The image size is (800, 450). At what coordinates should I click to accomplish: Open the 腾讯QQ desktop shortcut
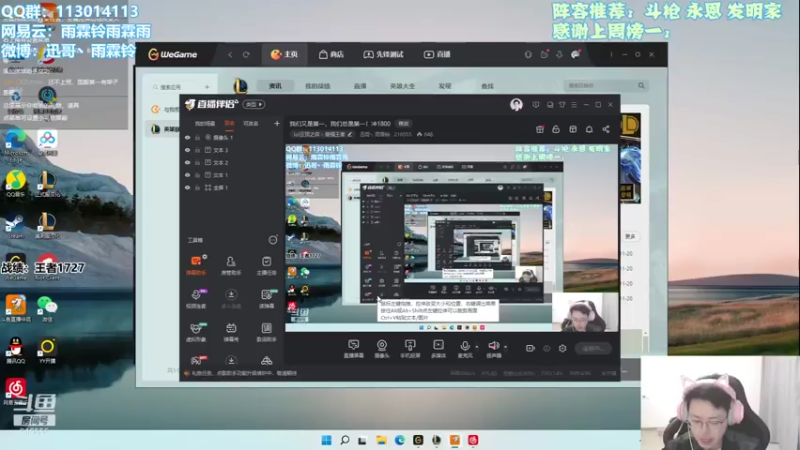pos(15,351)
